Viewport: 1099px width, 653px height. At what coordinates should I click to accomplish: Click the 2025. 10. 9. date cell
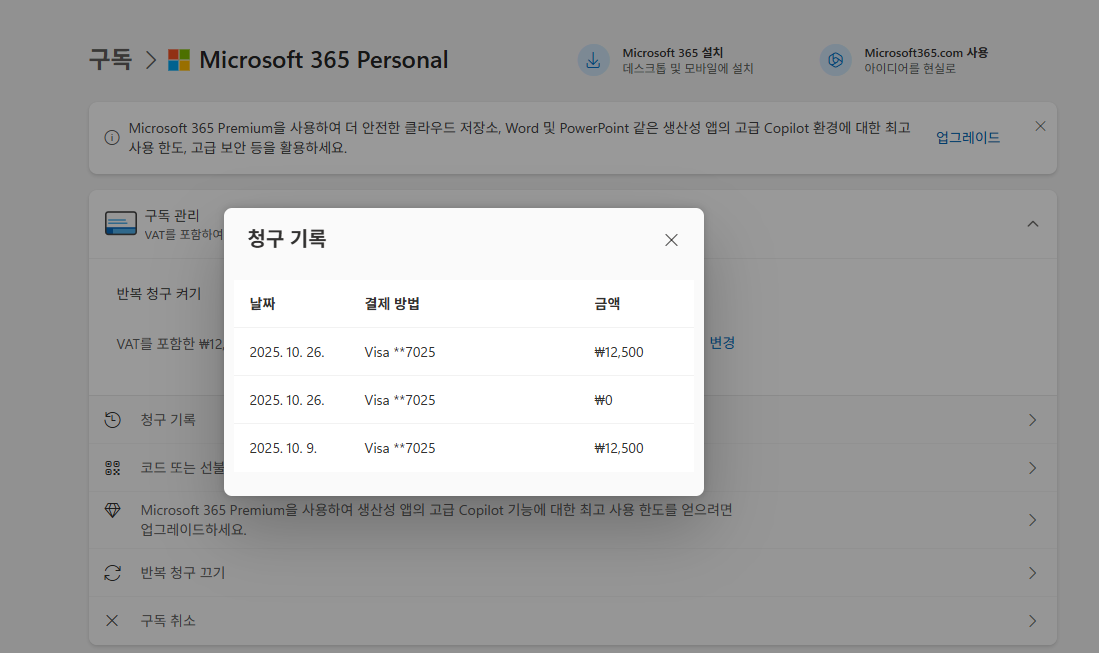click(x=283, y=448)
